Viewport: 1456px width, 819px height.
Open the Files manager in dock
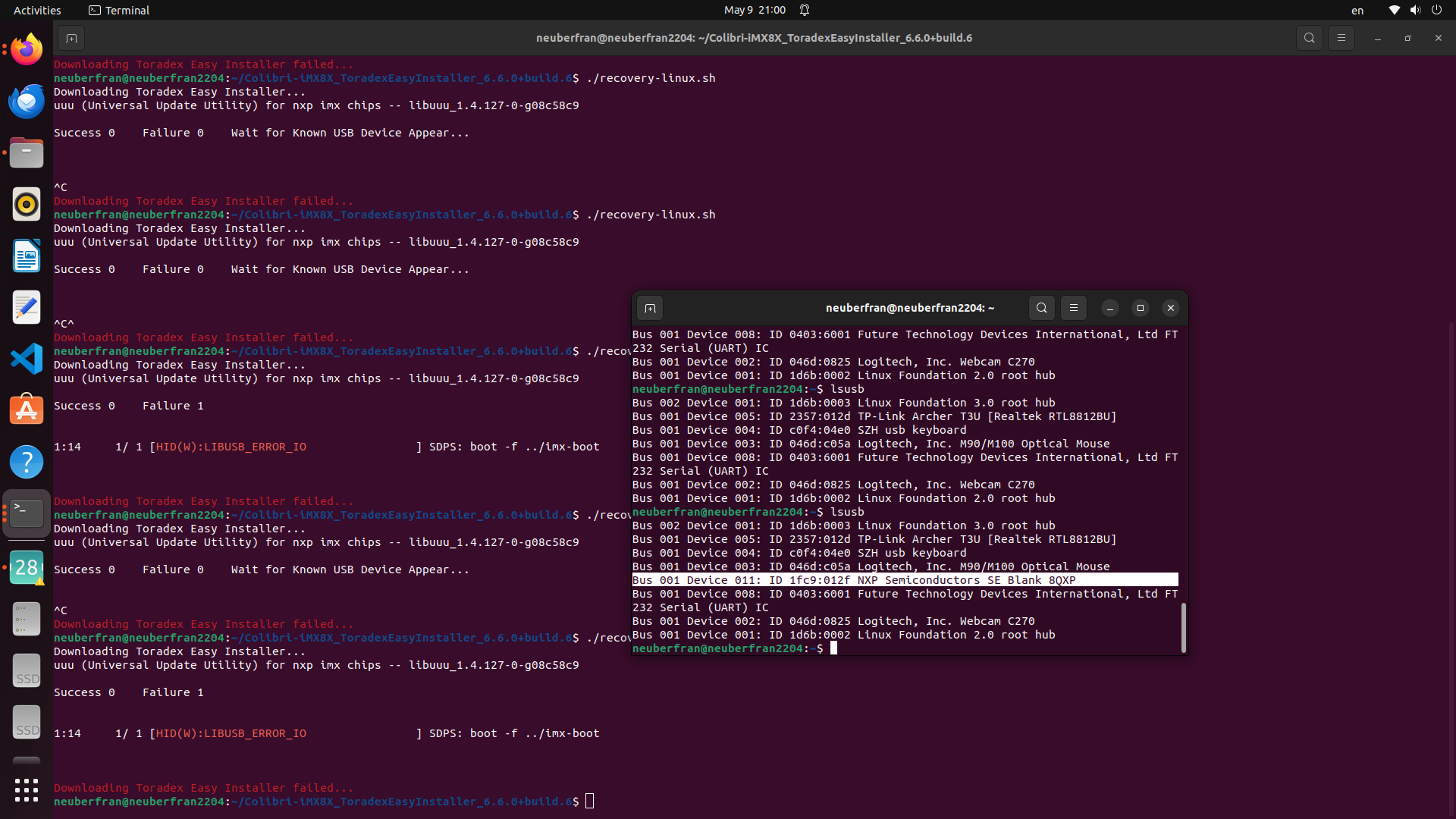click(27, 153)
